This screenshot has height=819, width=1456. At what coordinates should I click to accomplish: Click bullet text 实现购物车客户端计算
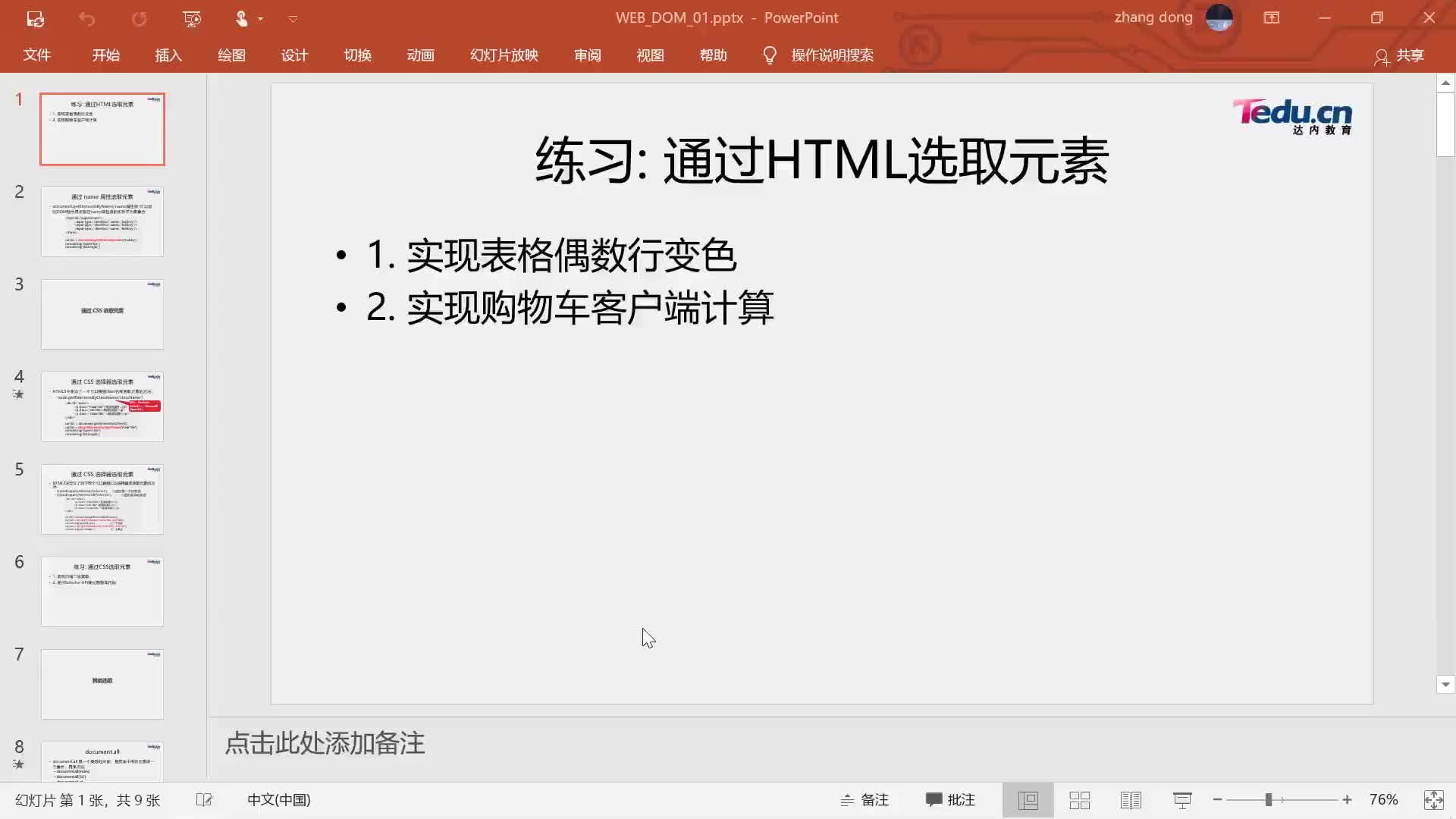(590, 307)
